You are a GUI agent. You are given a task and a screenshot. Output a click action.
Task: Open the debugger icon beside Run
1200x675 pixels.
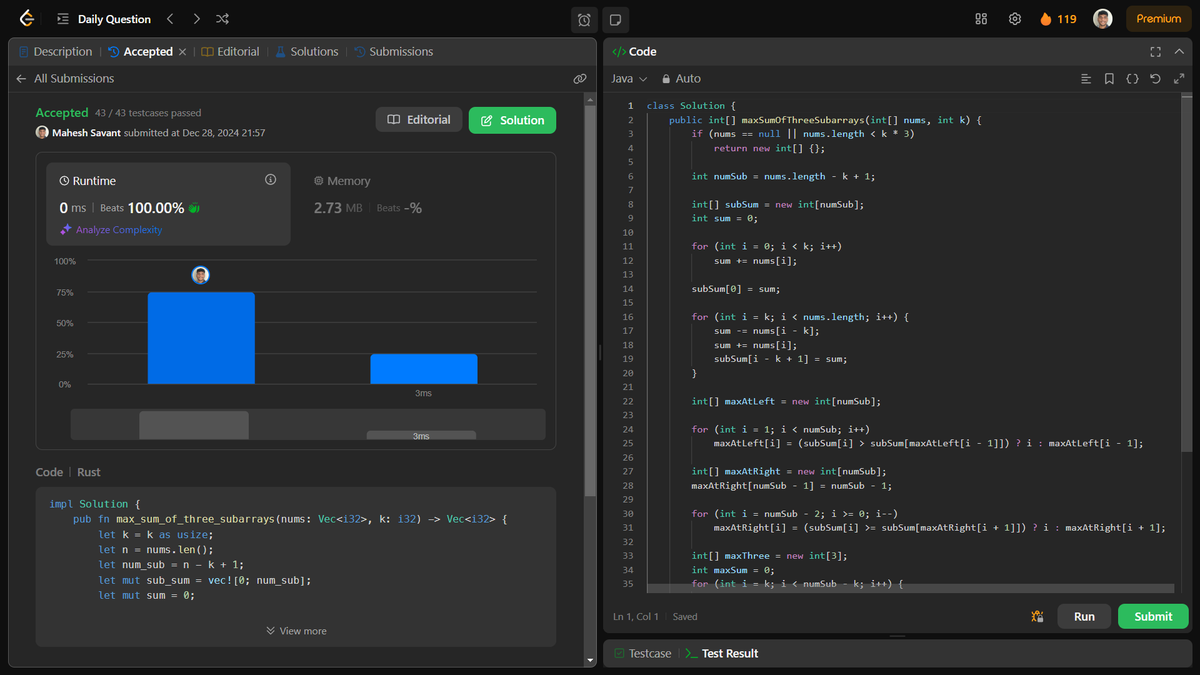point(1037,617)
